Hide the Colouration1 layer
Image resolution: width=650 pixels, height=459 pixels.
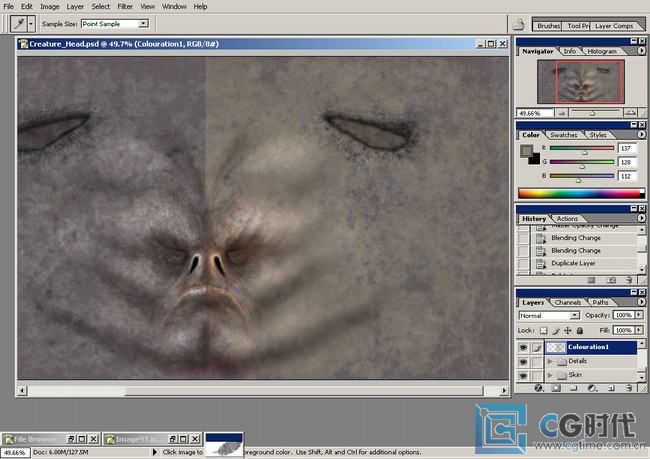524,347
